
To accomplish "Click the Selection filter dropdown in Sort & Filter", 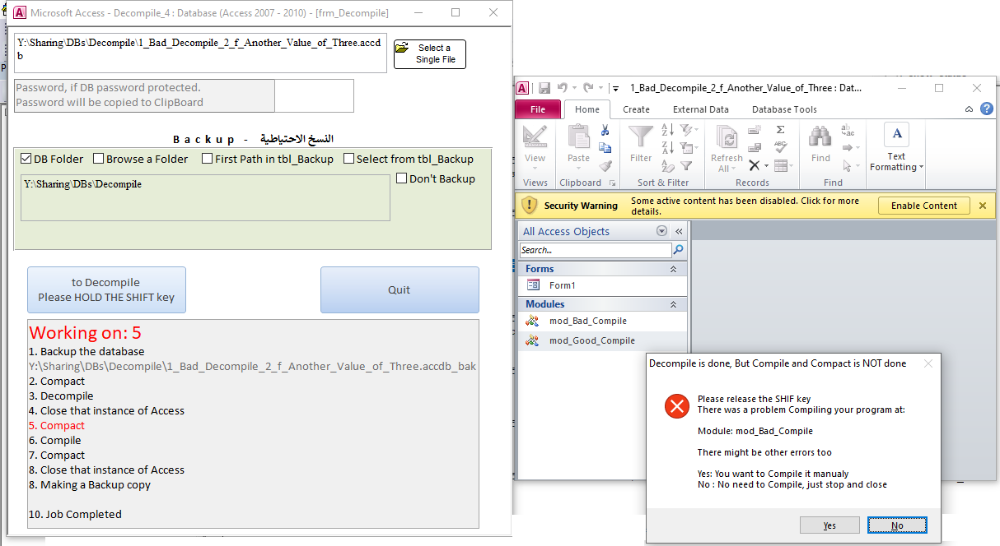I will point(688,130).
